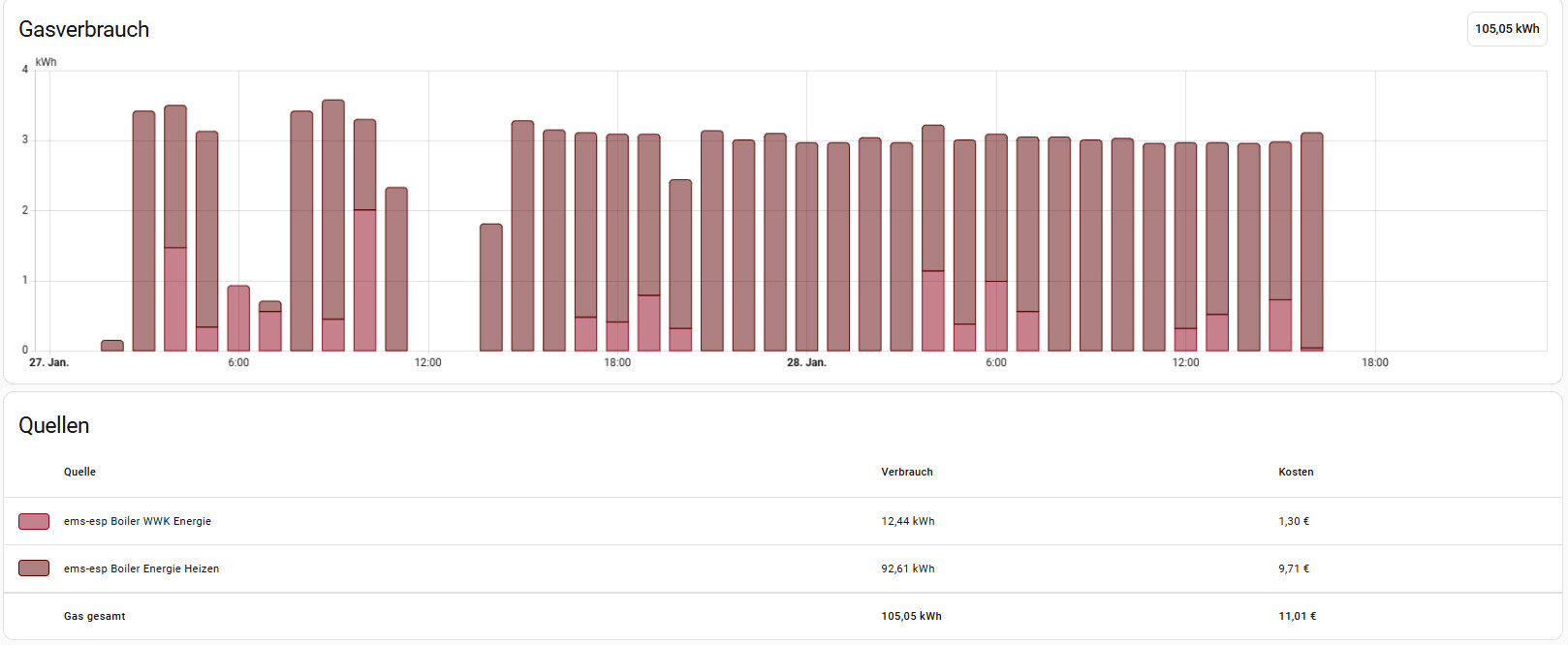Viewport: 1568px width, 645px height.
Task: Click the last bar on the chart's right
Action: click(1311, 242)
